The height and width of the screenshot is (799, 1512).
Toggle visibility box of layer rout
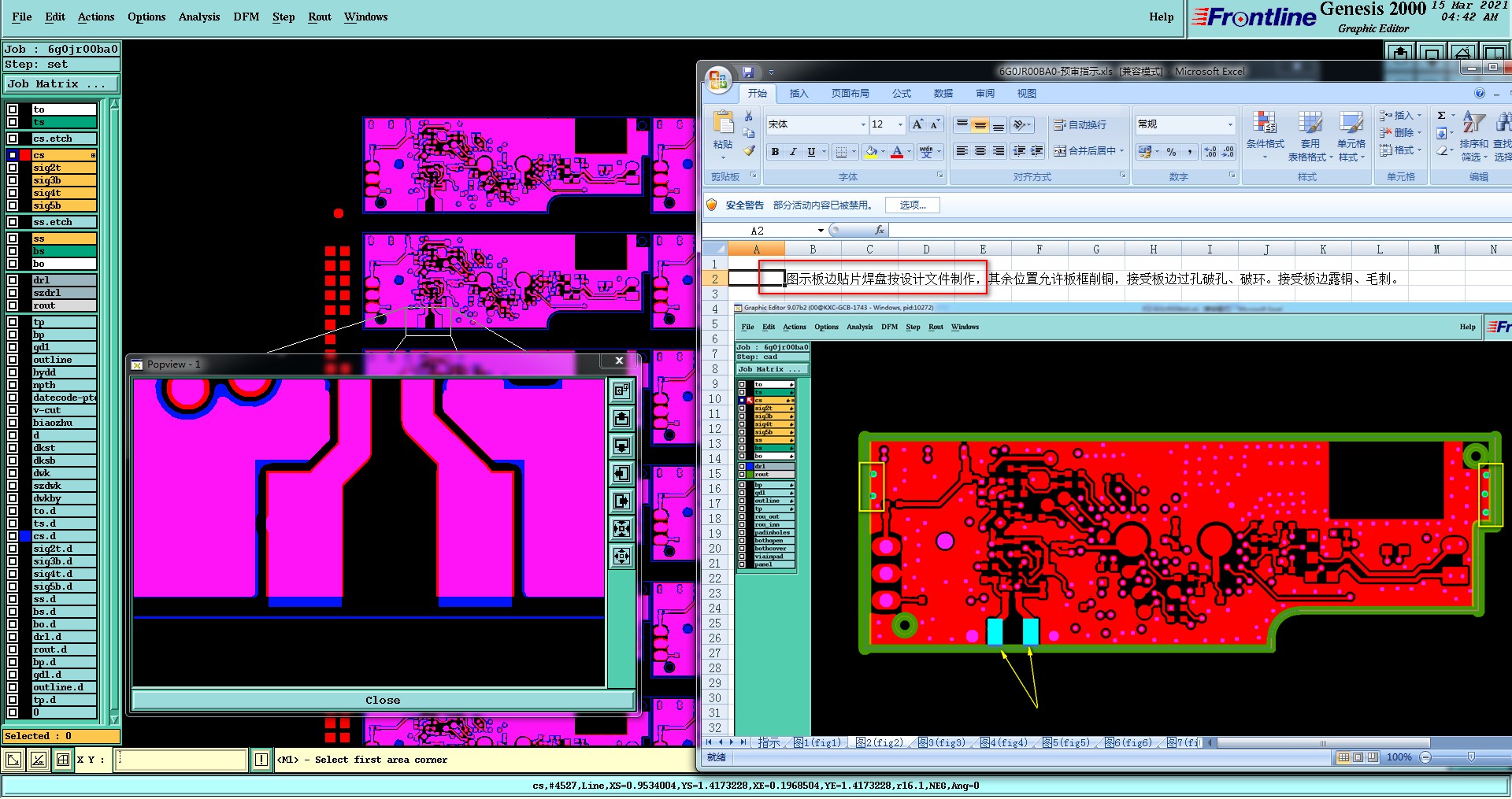click(13, 305)
